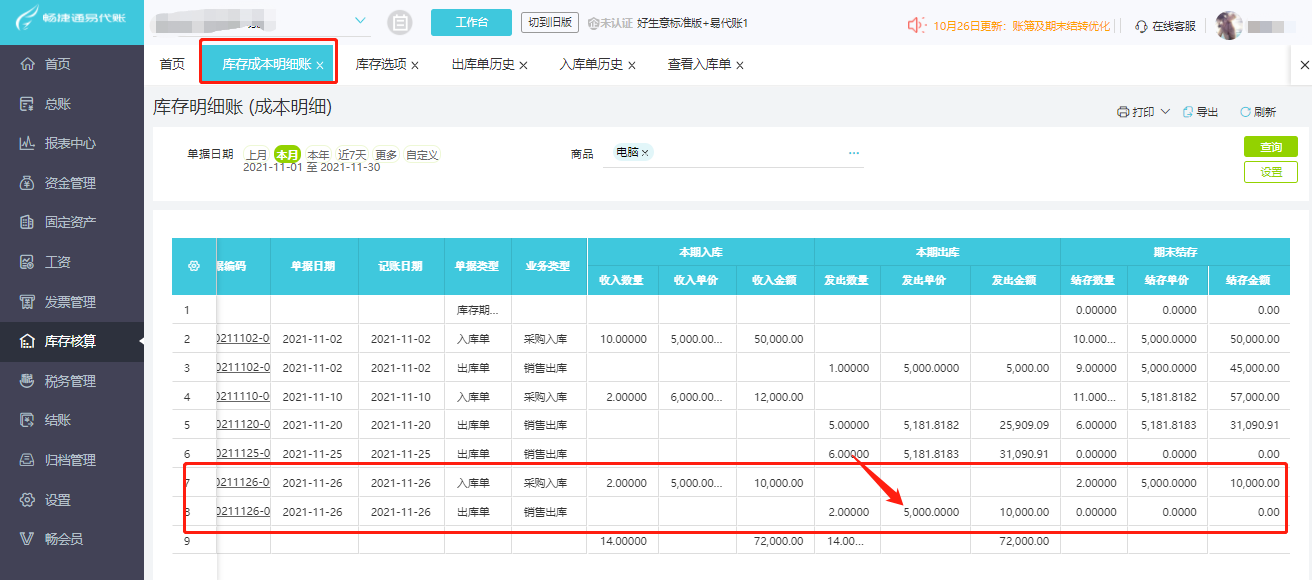1312x580 pixels.
Task: Click the 切到旧版 button
Action: [550, 22]
